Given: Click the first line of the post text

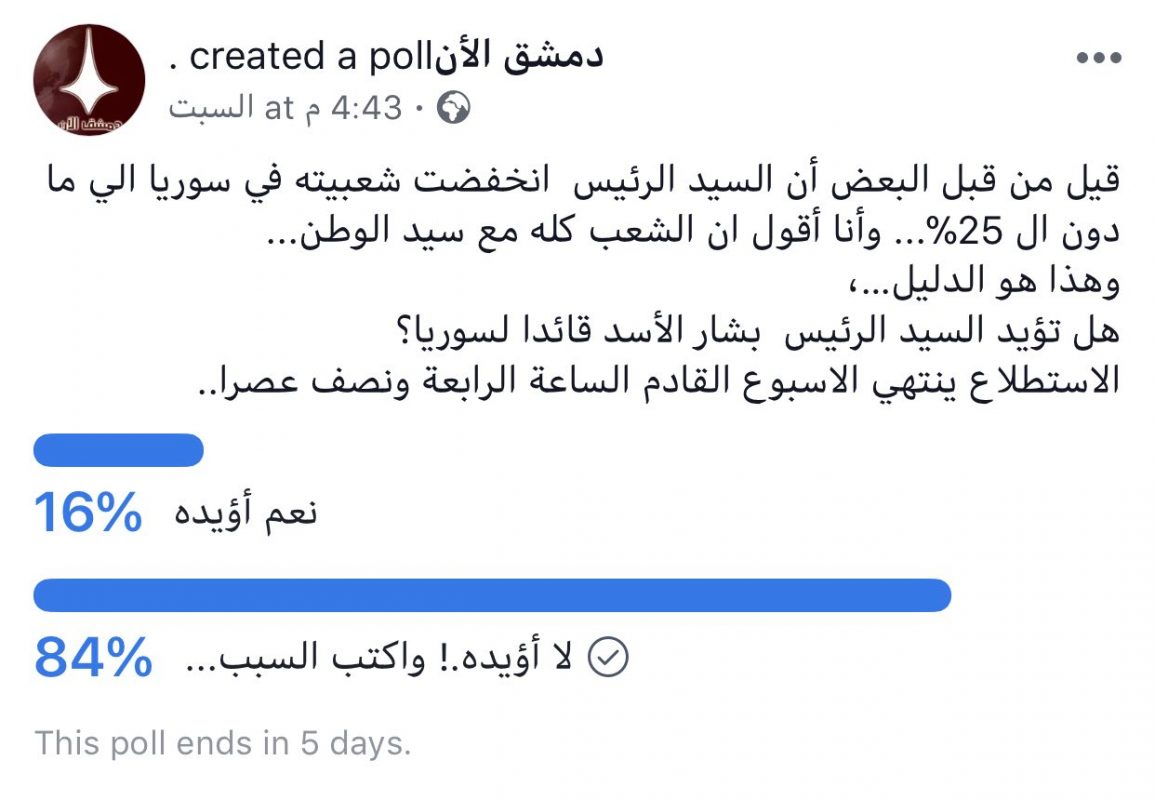Looking at the screenshot, I should tap(583, 180).
